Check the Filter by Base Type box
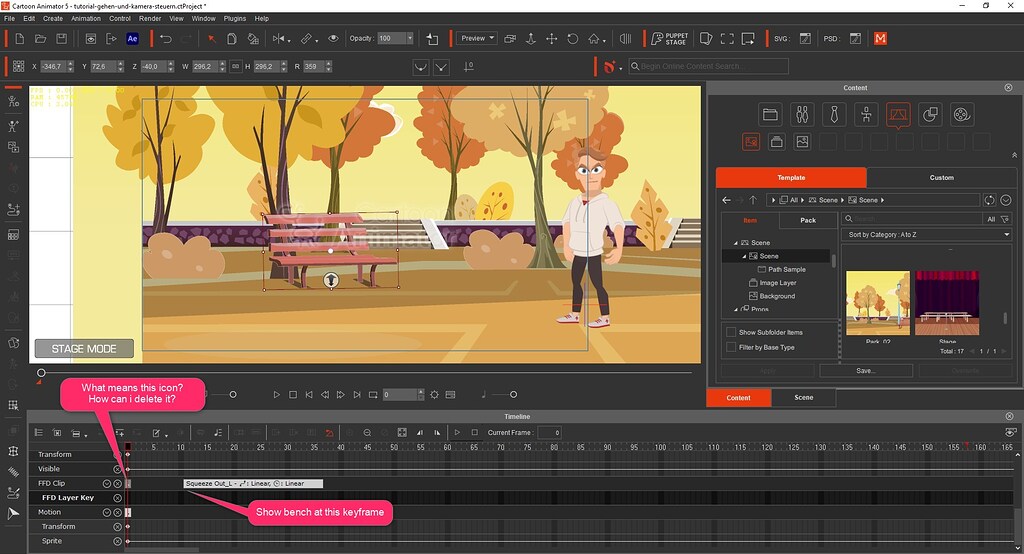Image resolution: width=1024 pixels, height=554 pixels. click(x=731, y=347)
